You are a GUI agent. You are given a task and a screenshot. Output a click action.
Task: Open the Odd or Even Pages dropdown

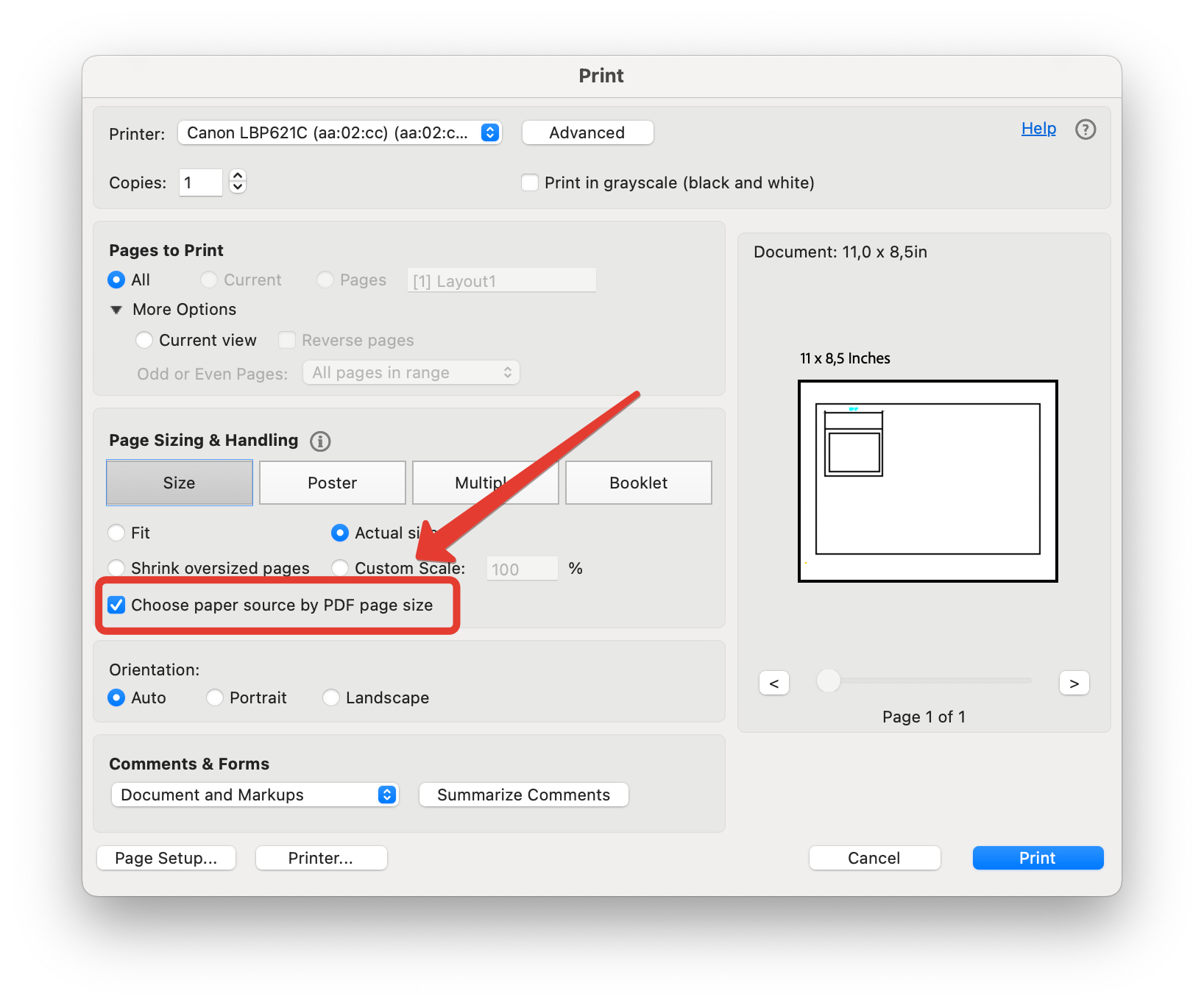coord(411,372)
